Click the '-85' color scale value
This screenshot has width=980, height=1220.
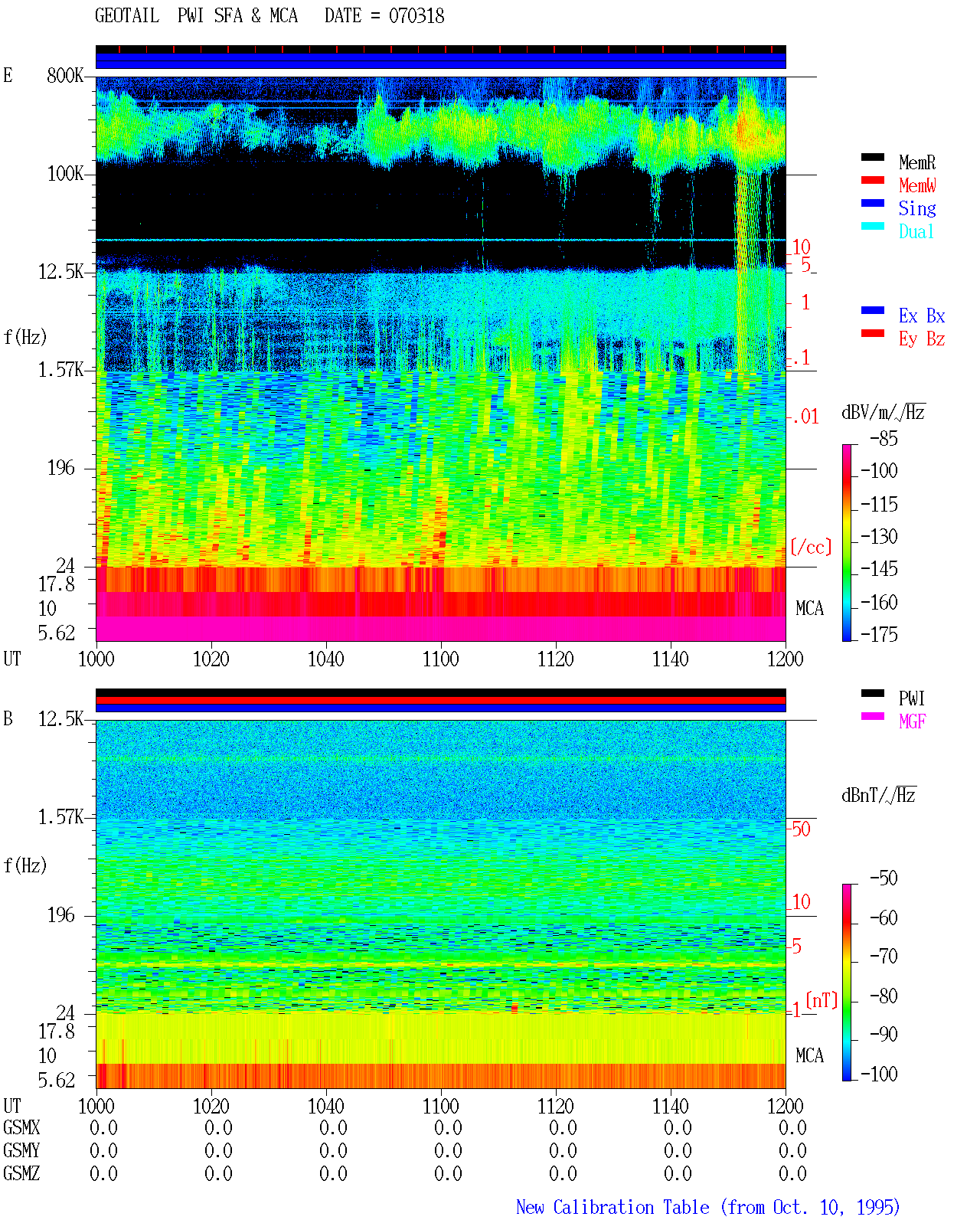point(883,439)
